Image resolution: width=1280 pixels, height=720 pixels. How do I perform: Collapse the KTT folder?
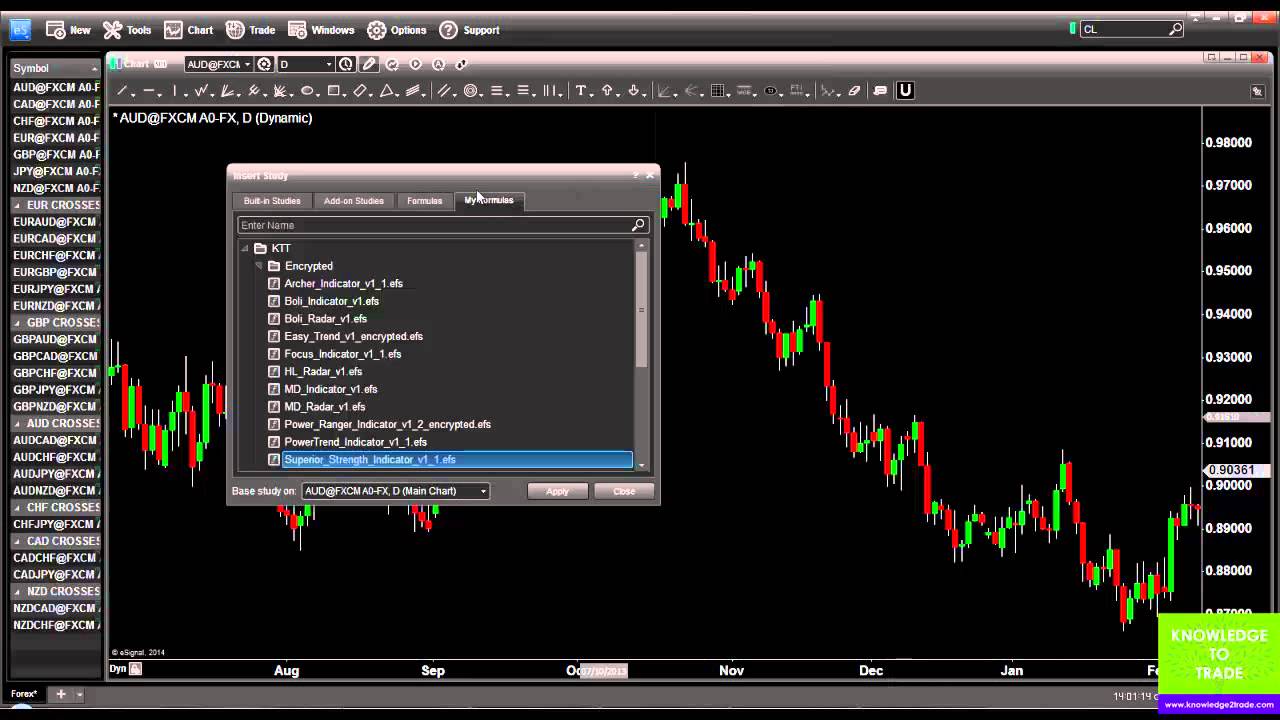[x=245, y=248]
